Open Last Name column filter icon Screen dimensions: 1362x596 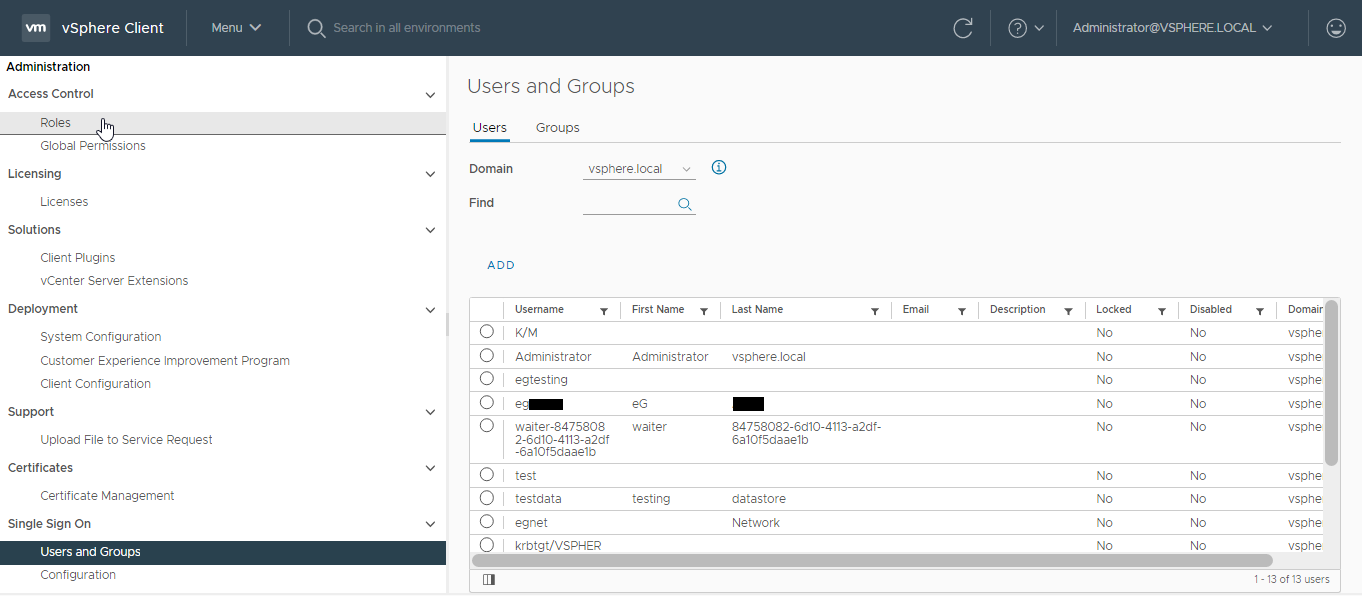[875, 311]
